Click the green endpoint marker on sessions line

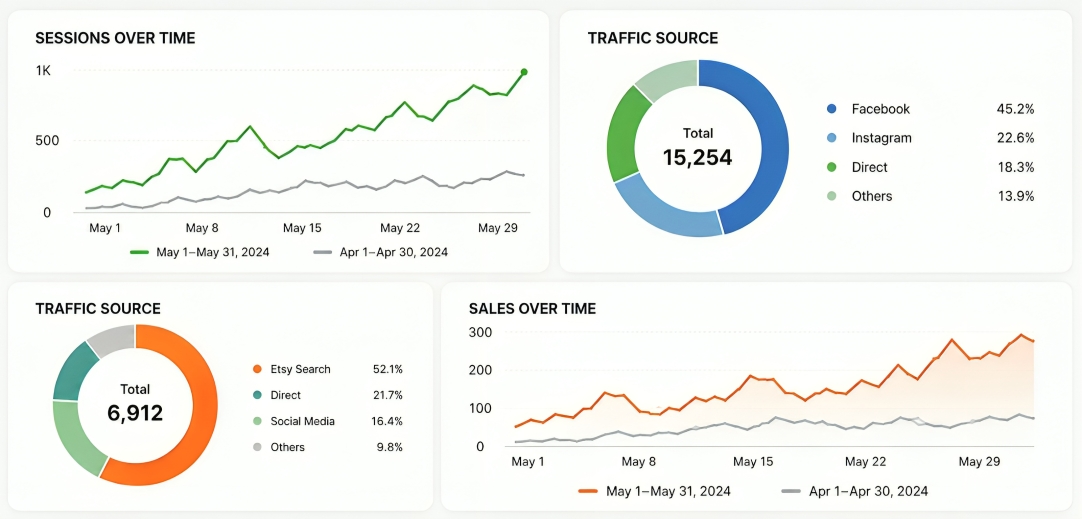point(524,72)
